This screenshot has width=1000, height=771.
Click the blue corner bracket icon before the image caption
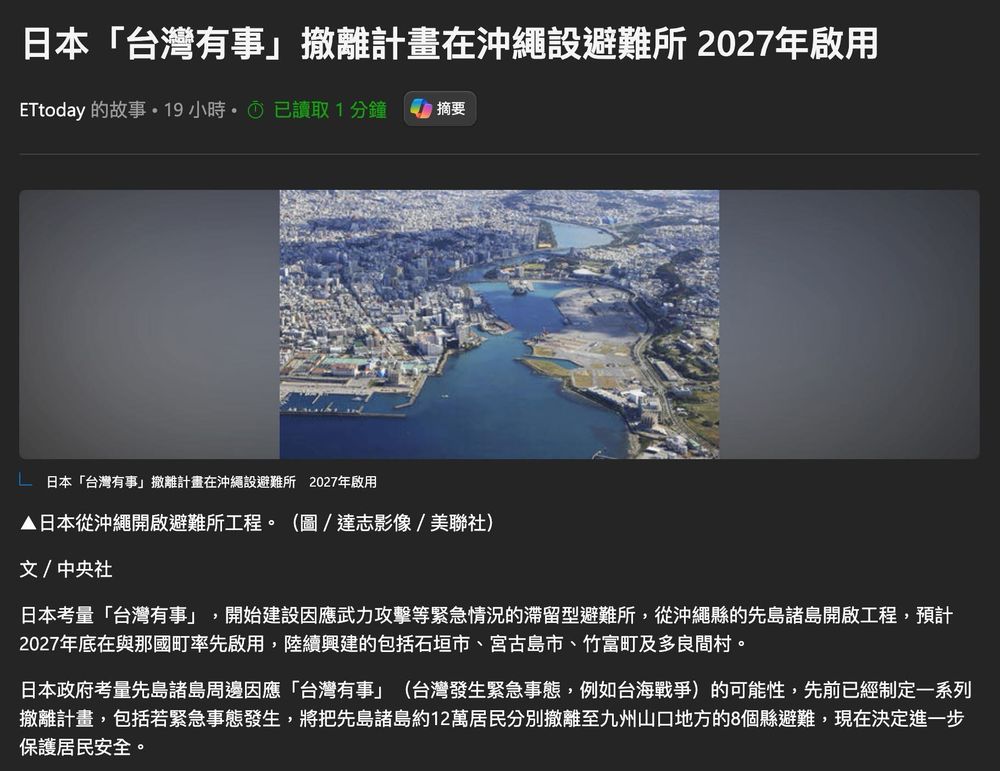[26, 480]
